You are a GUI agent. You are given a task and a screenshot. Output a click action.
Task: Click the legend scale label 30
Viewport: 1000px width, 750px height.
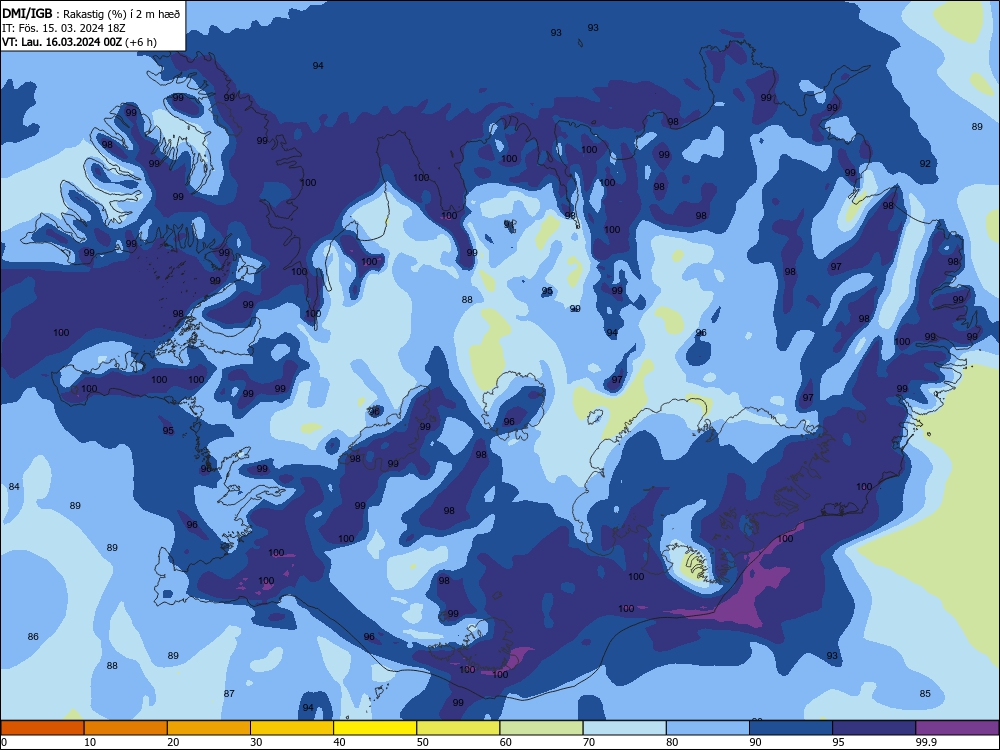pyautogui.click(x=256, y=742)
